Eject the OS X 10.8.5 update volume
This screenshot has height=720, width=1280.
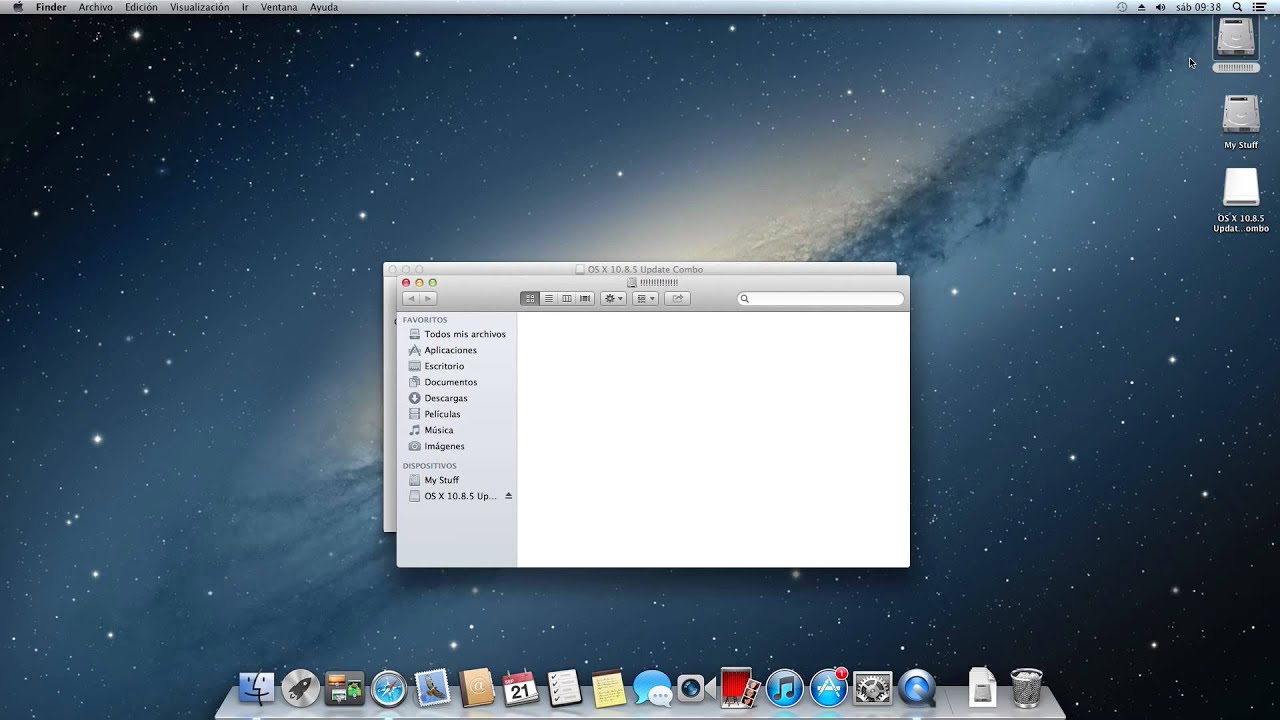click(x=508, y=496)
